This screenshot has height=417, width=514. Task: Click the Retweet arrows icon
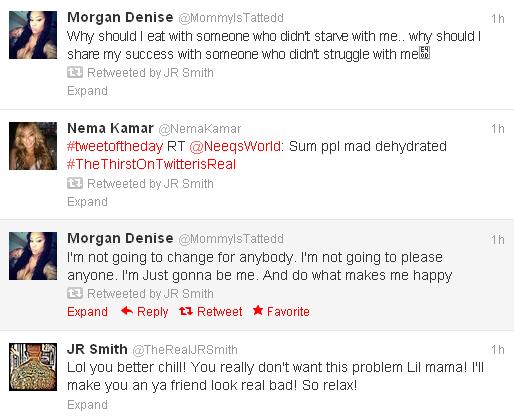click(186, 311)
